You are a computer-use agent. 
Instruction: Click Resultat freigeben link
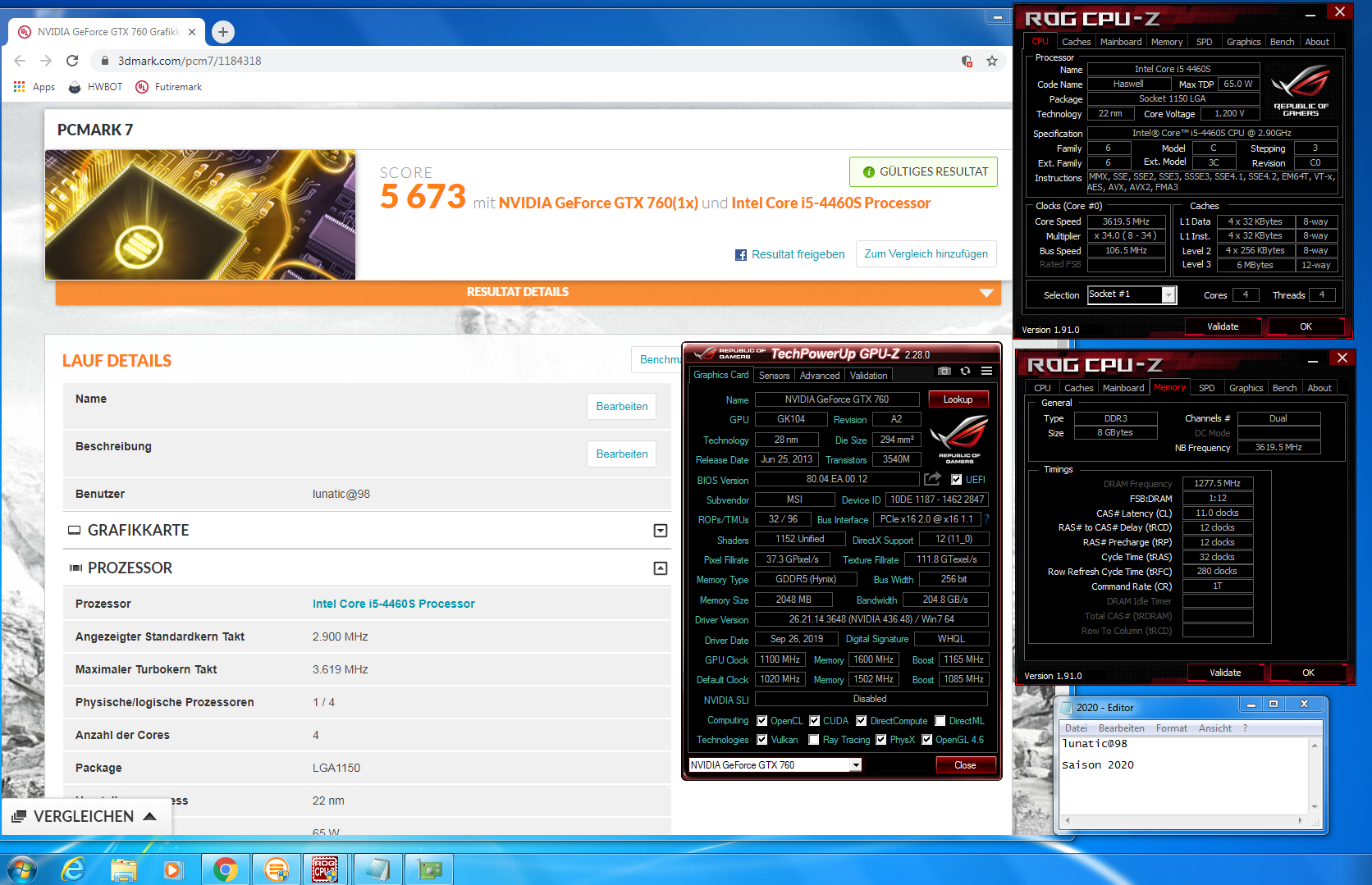tap(798, 255)
